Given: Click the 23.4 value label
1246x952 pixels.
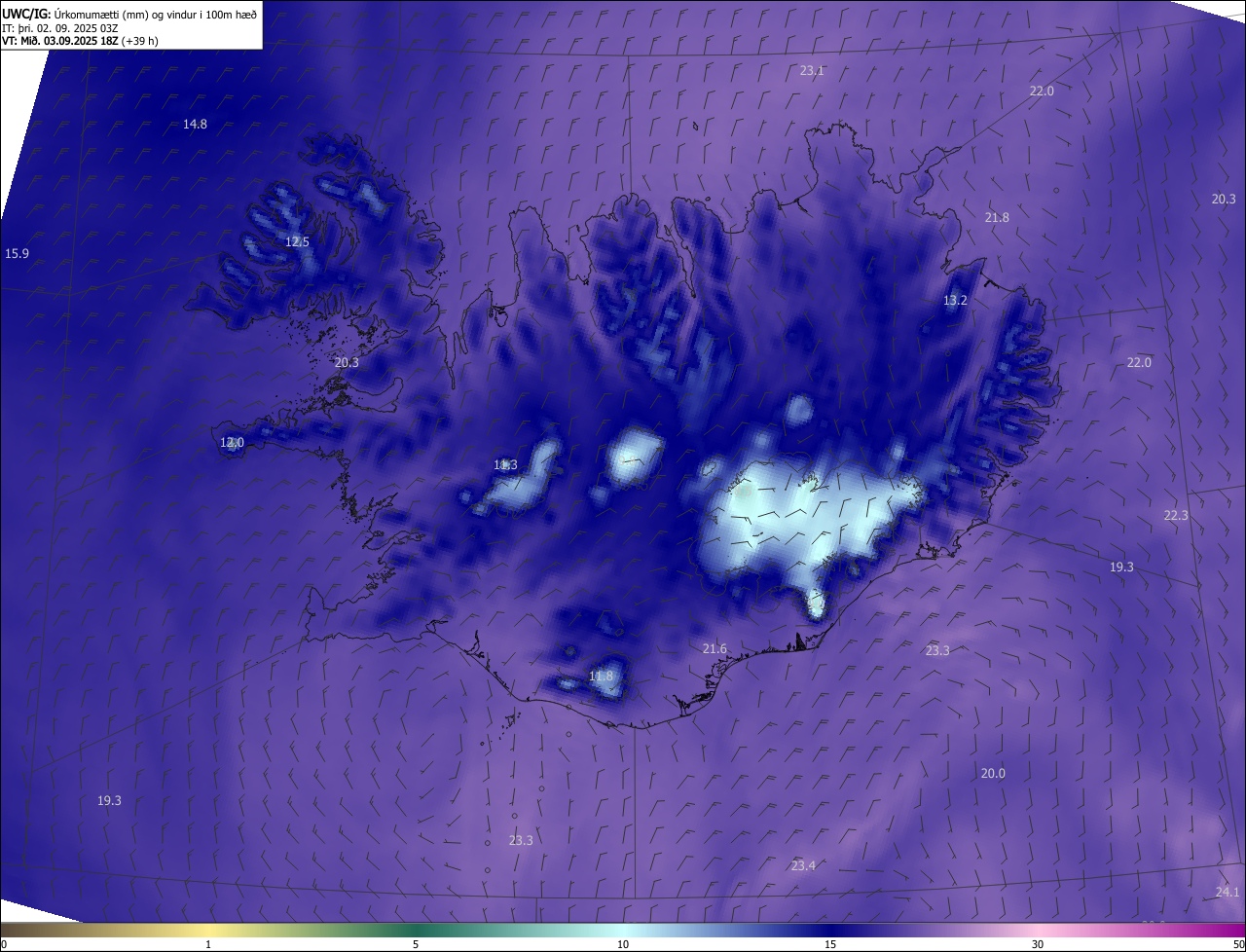Looking at the screenshot, I should tap(803, 865).
